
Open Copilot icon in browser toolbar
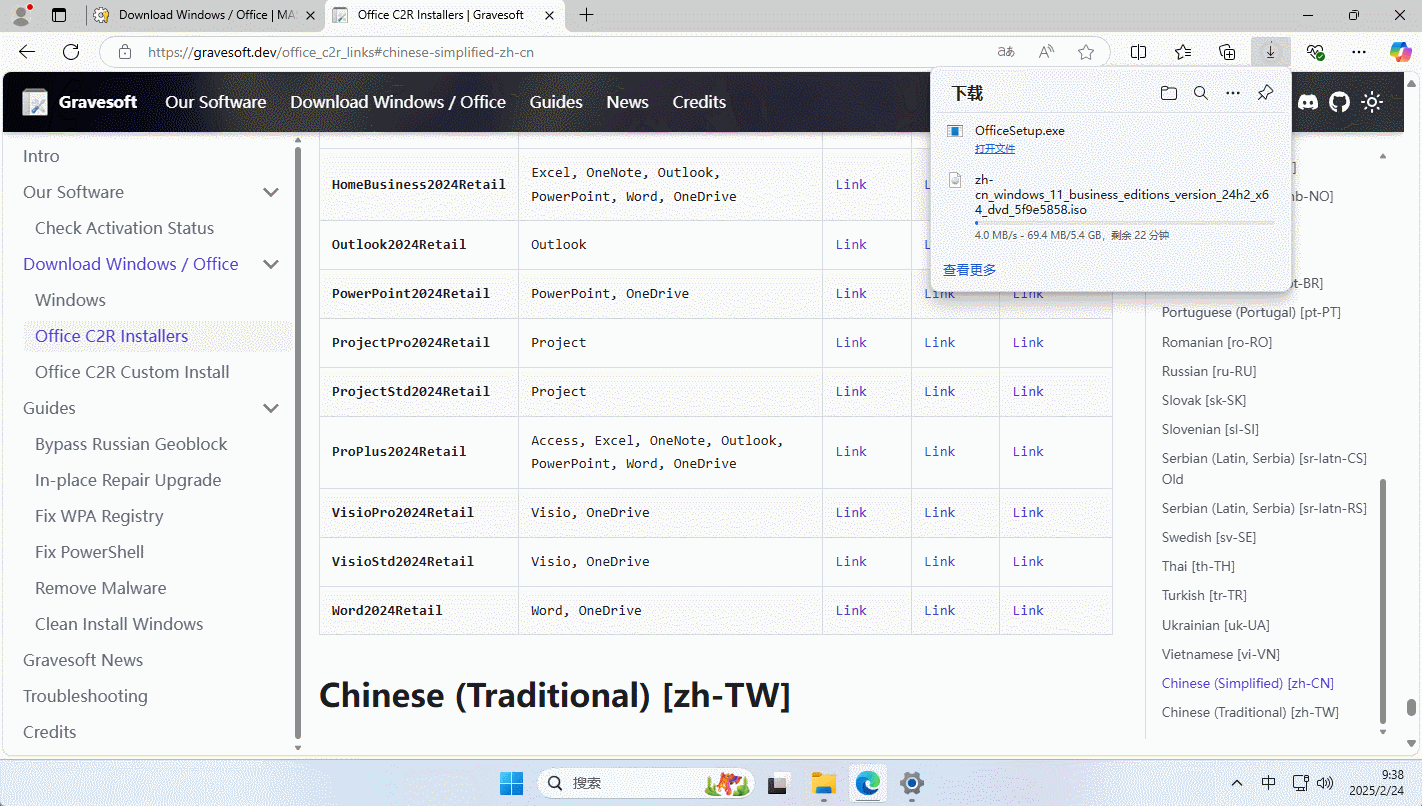click(x=1400, y=52)
